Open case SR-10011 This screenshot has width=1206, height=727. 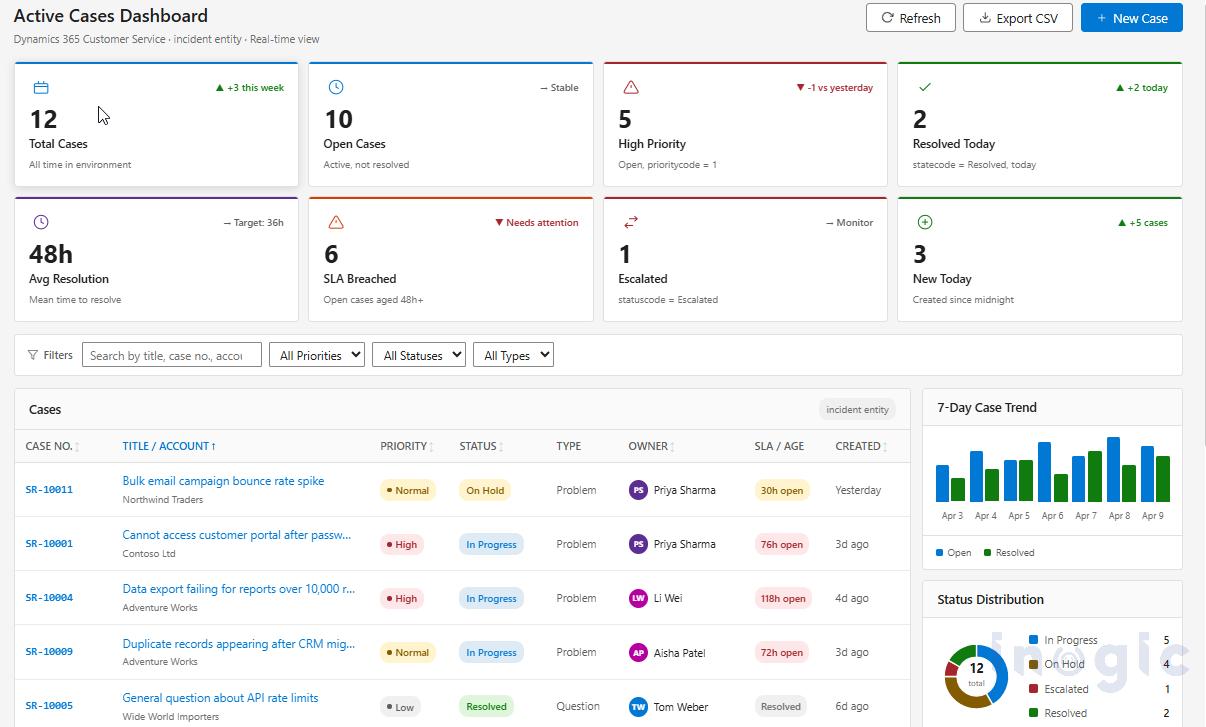(x=48, y=482)
